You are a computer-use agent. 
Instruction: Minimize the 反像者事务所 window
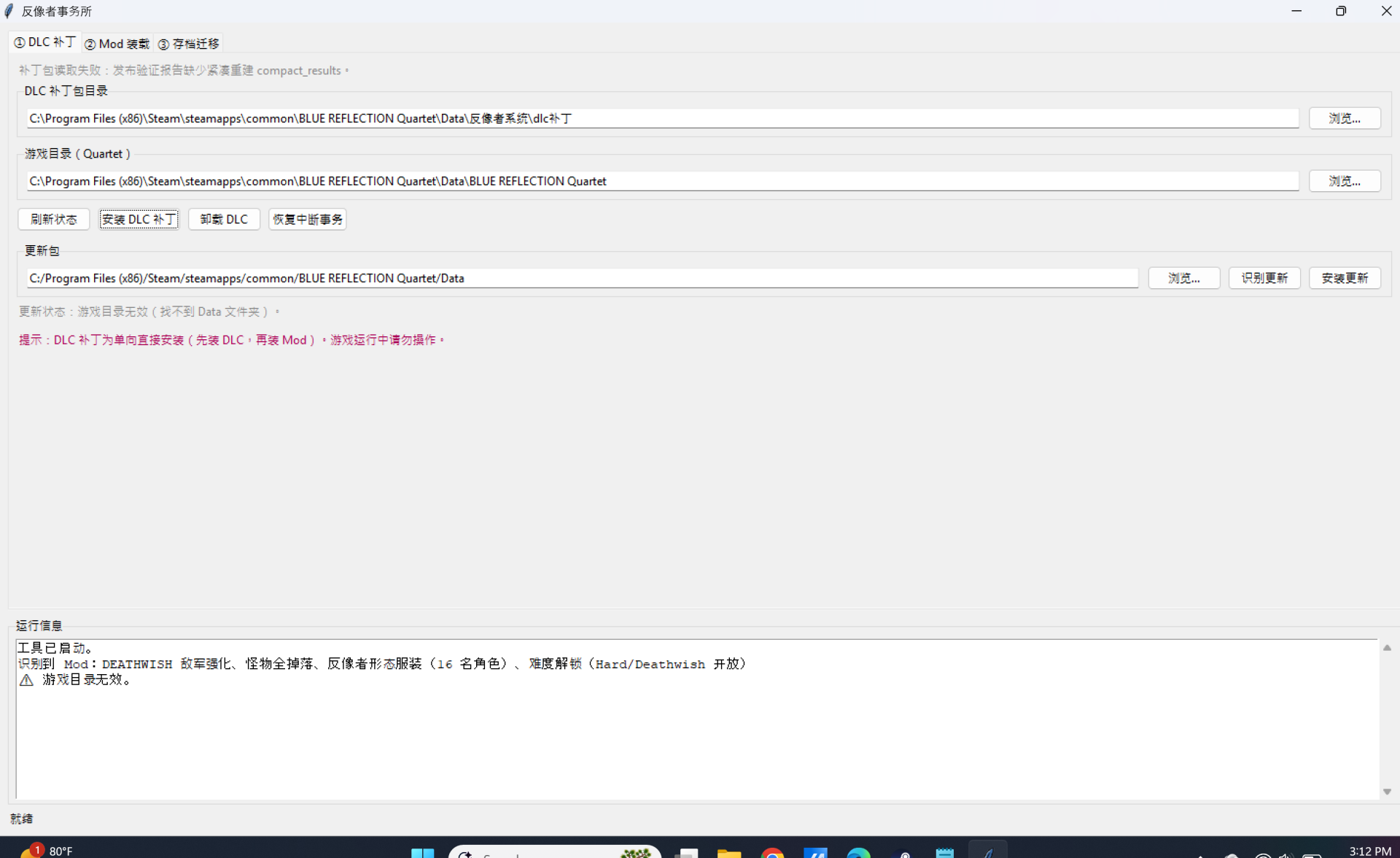[x=1296, y=11]
